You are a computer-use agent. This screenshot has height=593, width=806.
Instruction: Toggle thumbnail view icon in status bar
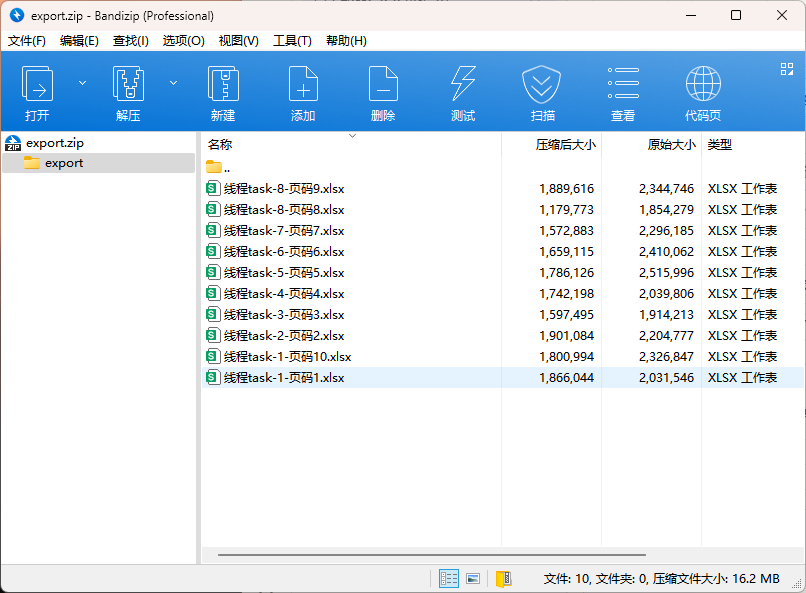(474, 579)
